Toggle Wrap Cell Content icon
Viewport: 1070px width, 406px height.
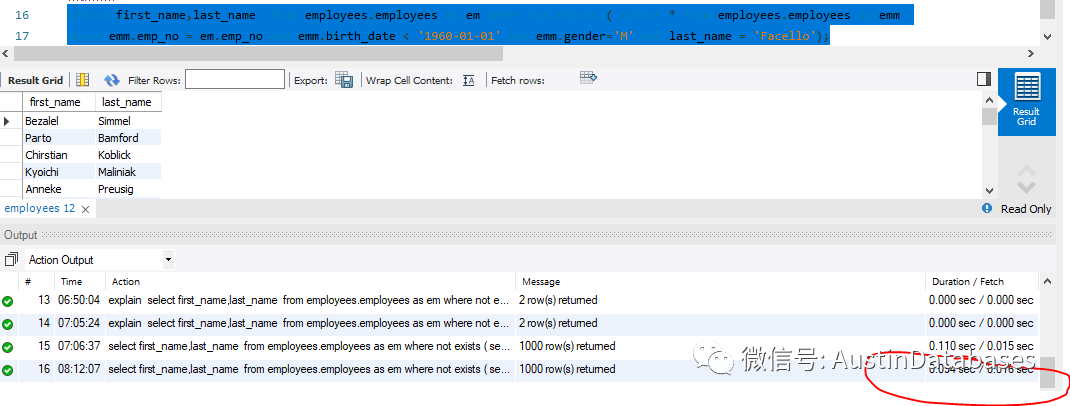point(468,80)
